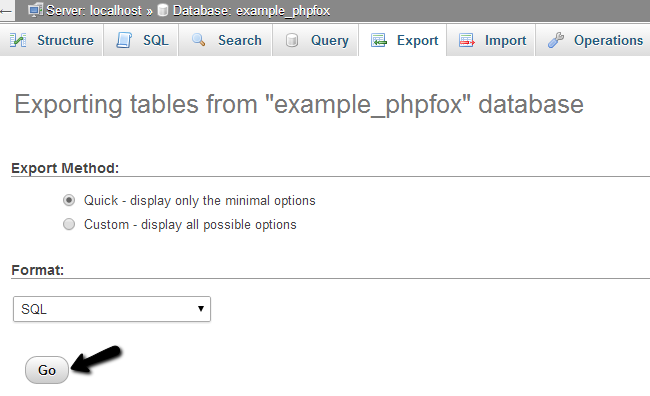Click the Import tab icon
Viewport: 650px width, 396px height.
click(x=467, y=40)
